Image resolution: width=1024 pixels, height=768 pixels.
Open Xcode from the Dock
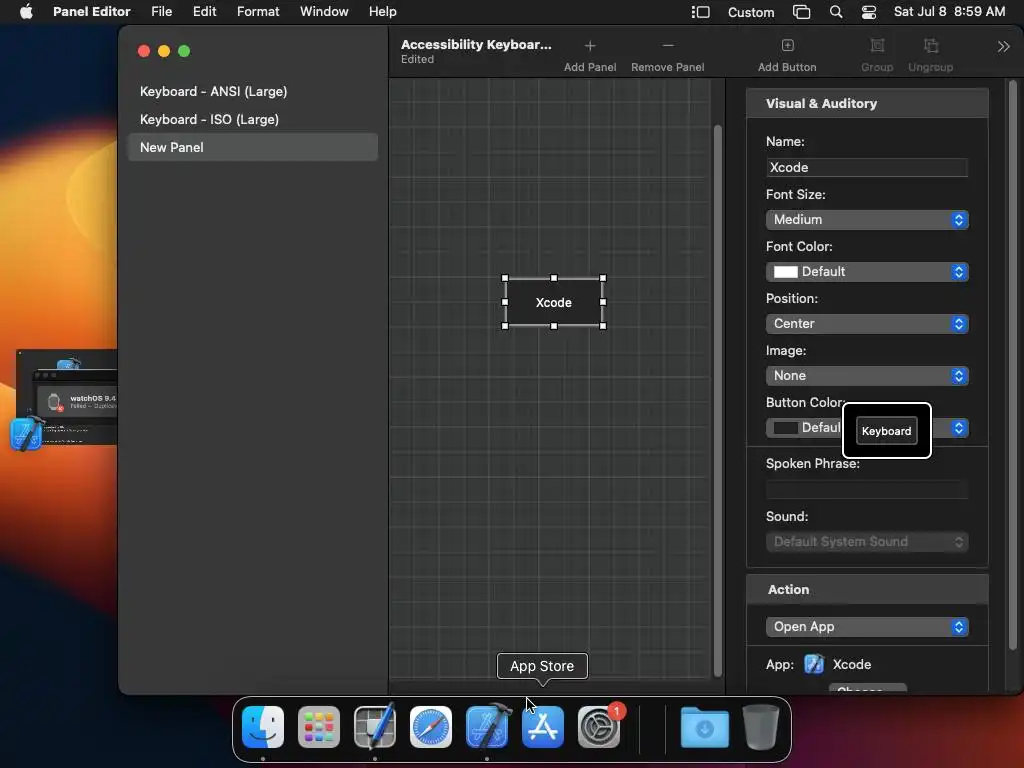[x=487, y=726]
